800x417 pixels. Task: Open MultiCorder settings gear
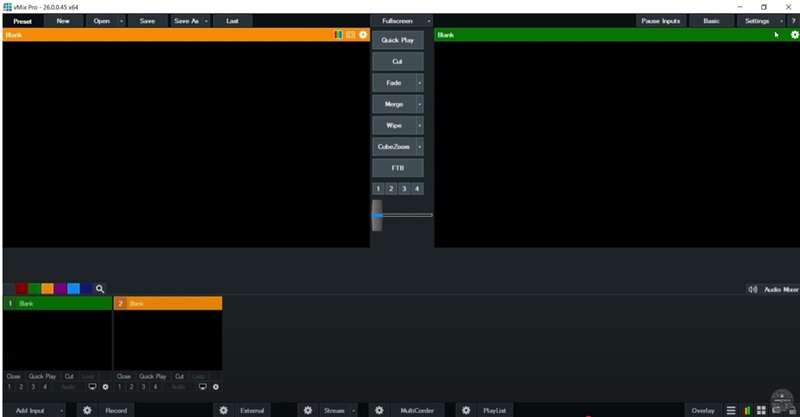(x=379, y=410)
